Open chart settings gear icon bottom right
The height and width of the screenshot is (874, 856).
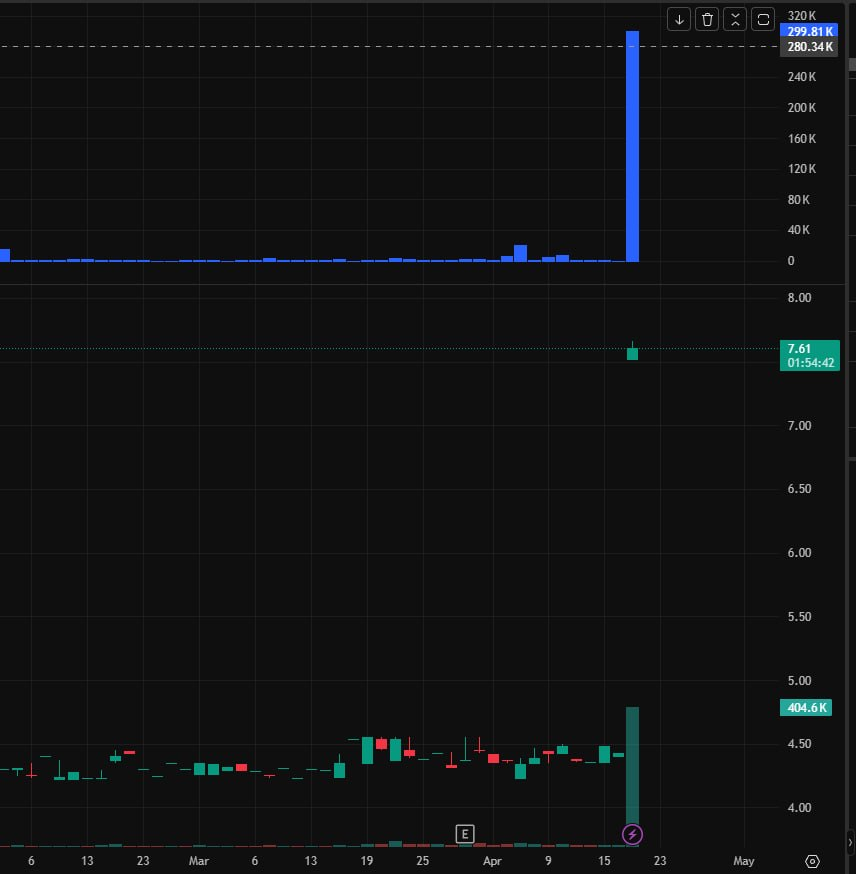[813, 861]
